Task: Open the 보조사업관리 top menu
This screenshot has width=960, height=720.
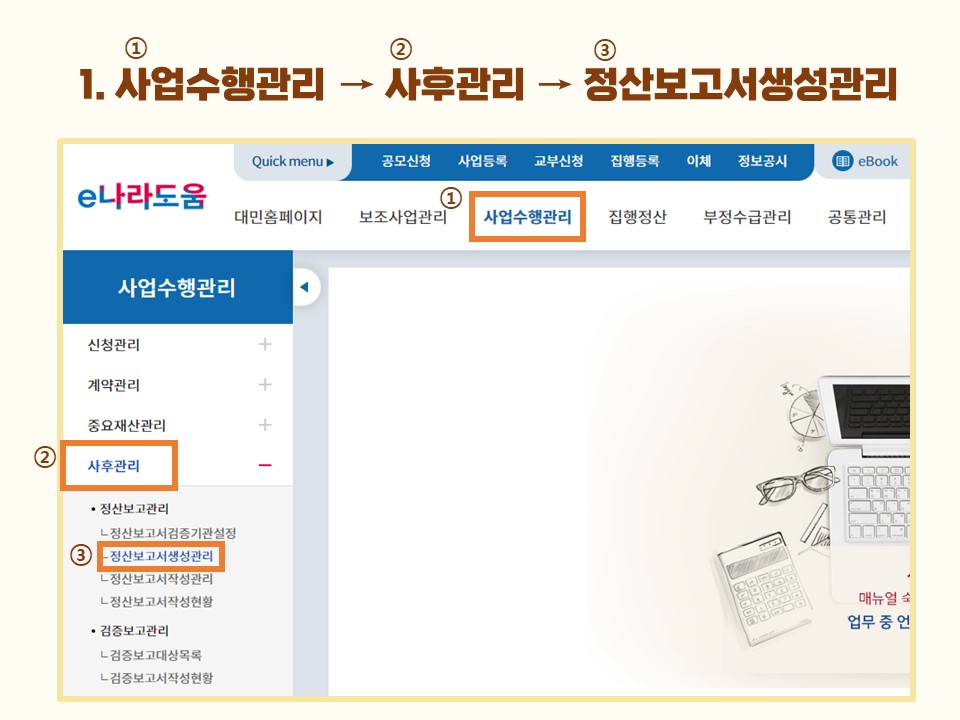Action: click(x=403, y=217)
